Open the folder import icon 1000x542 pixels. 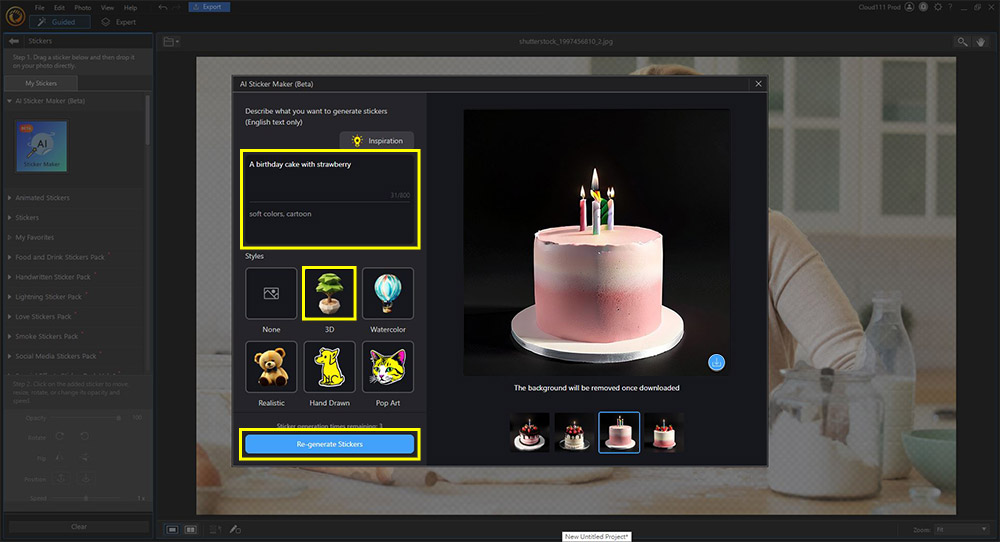pyautogui.click(x=171, y=41)
